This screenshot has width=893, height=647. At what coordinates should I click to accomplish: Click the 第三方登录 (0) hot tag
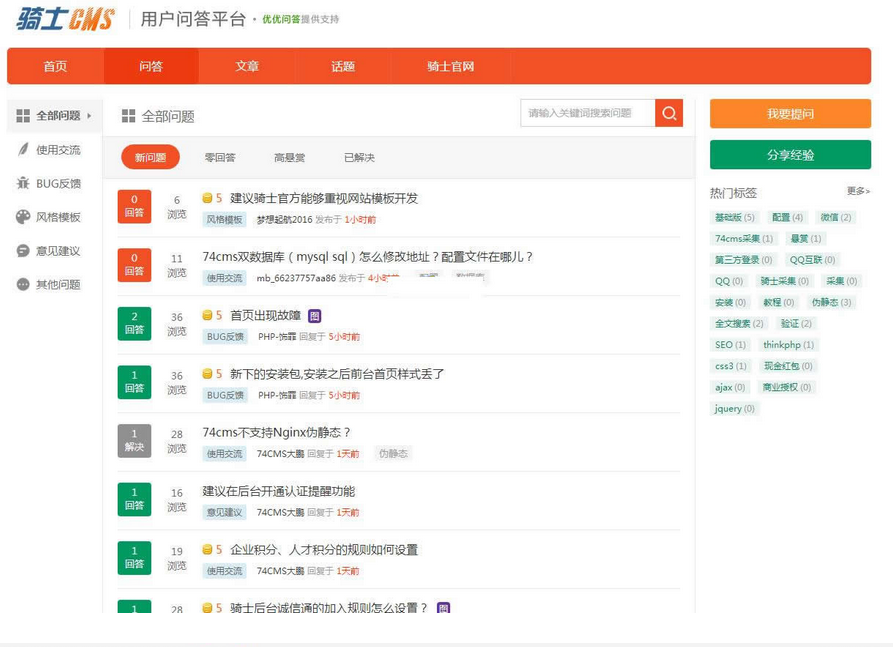point(743,260)
